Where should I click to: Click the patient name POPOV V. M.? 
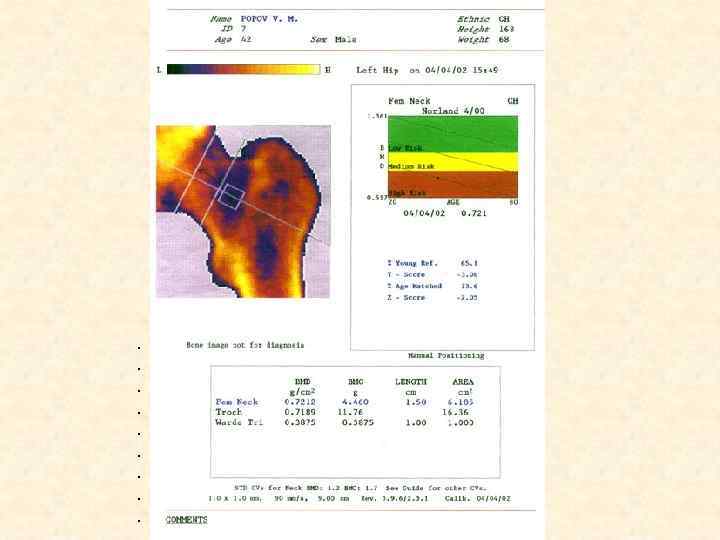[x=269, y=19]
